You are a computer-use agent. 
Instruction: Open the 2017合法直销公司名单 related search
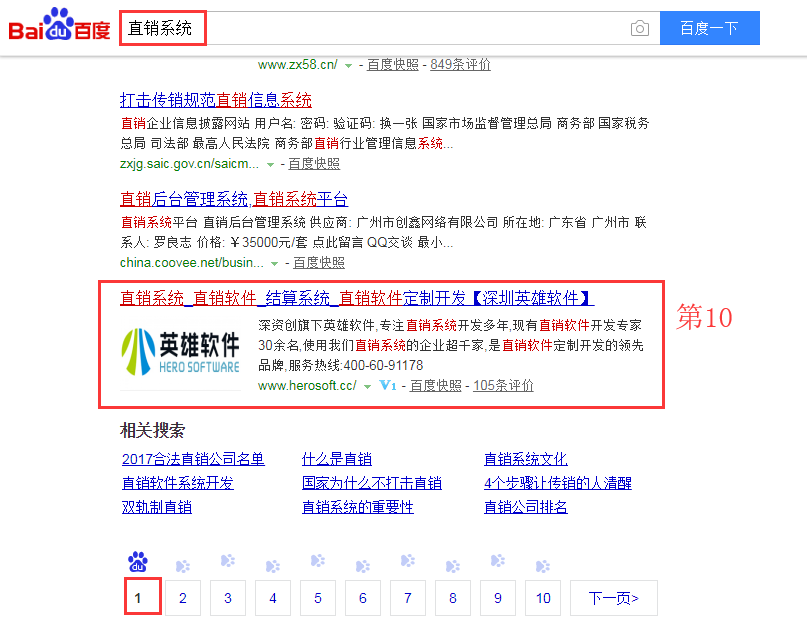click(x=194, y=459)
